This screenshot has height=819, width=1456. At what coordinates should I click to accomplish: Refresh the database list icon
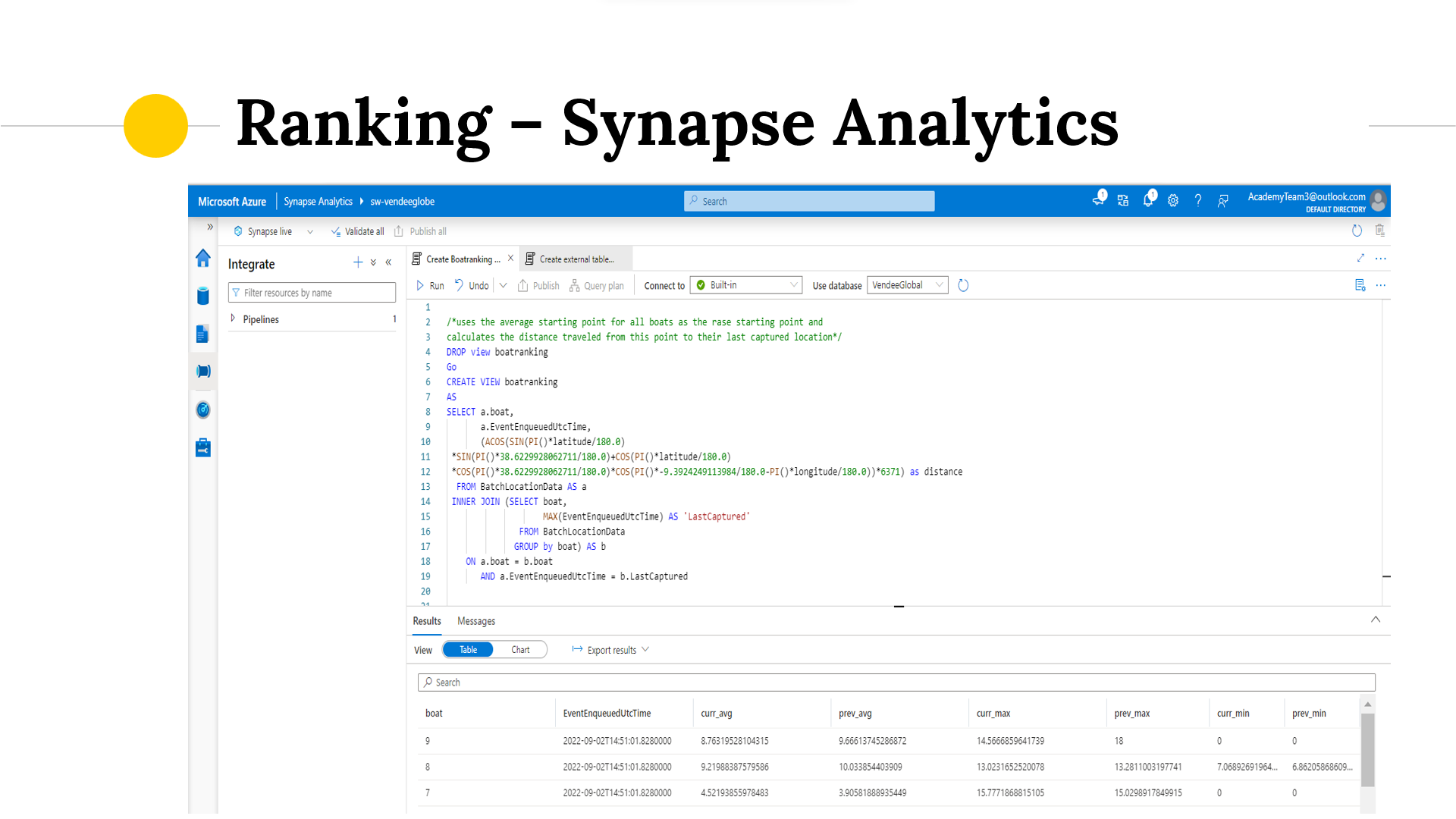[x=963, y=286]
